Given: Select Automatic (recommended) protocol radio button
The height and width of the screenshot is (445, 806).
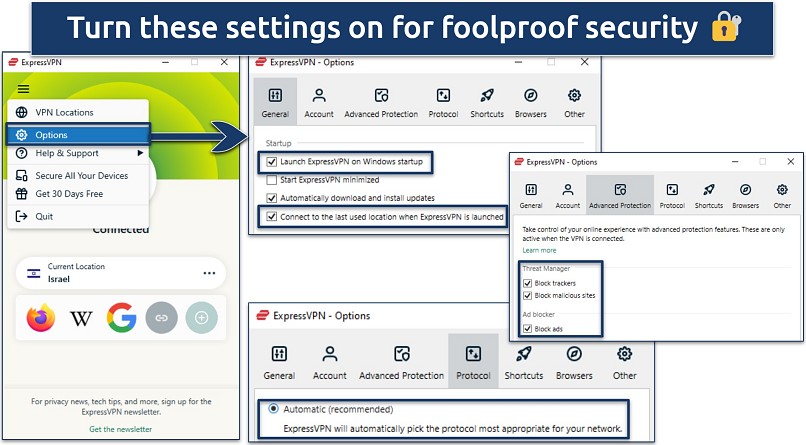Looking at the screenshot, I should [x=273, y=409].
